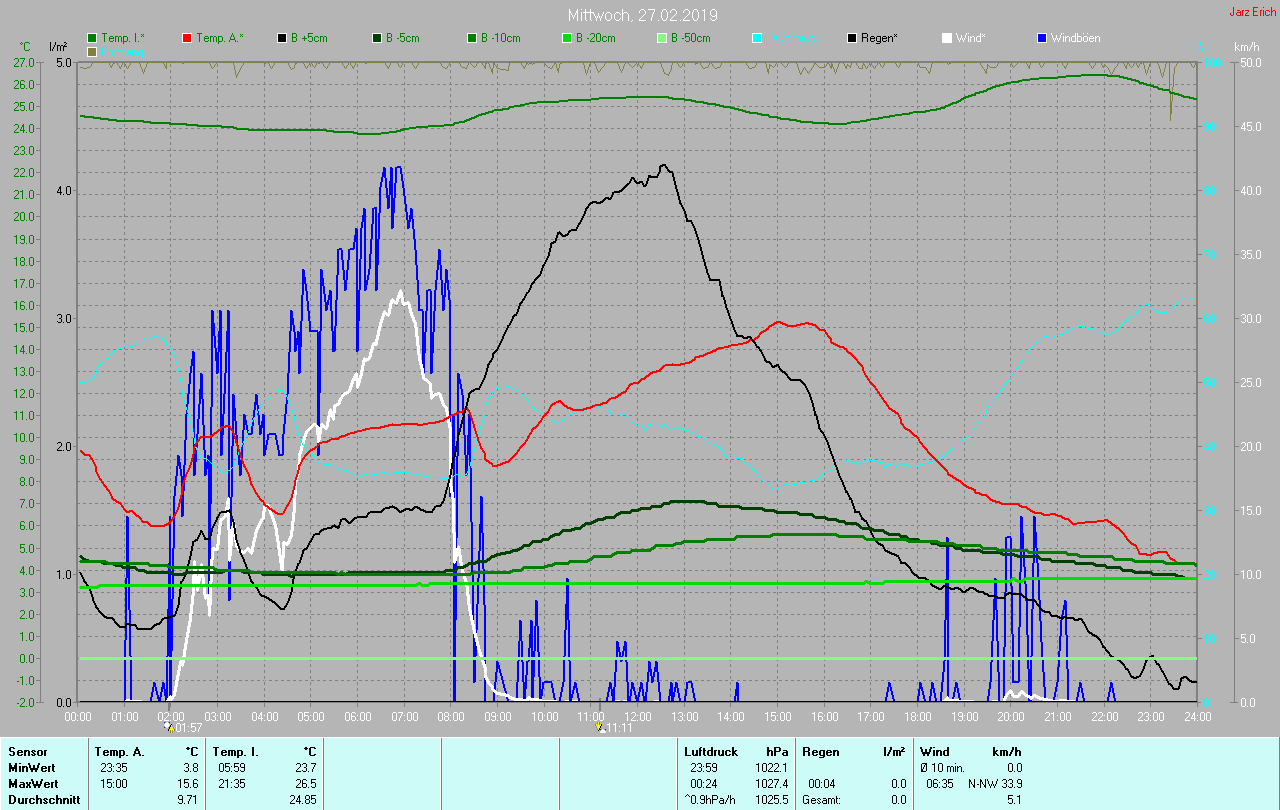
Task: Click the white Wind legend square
Action: [946, 38]
